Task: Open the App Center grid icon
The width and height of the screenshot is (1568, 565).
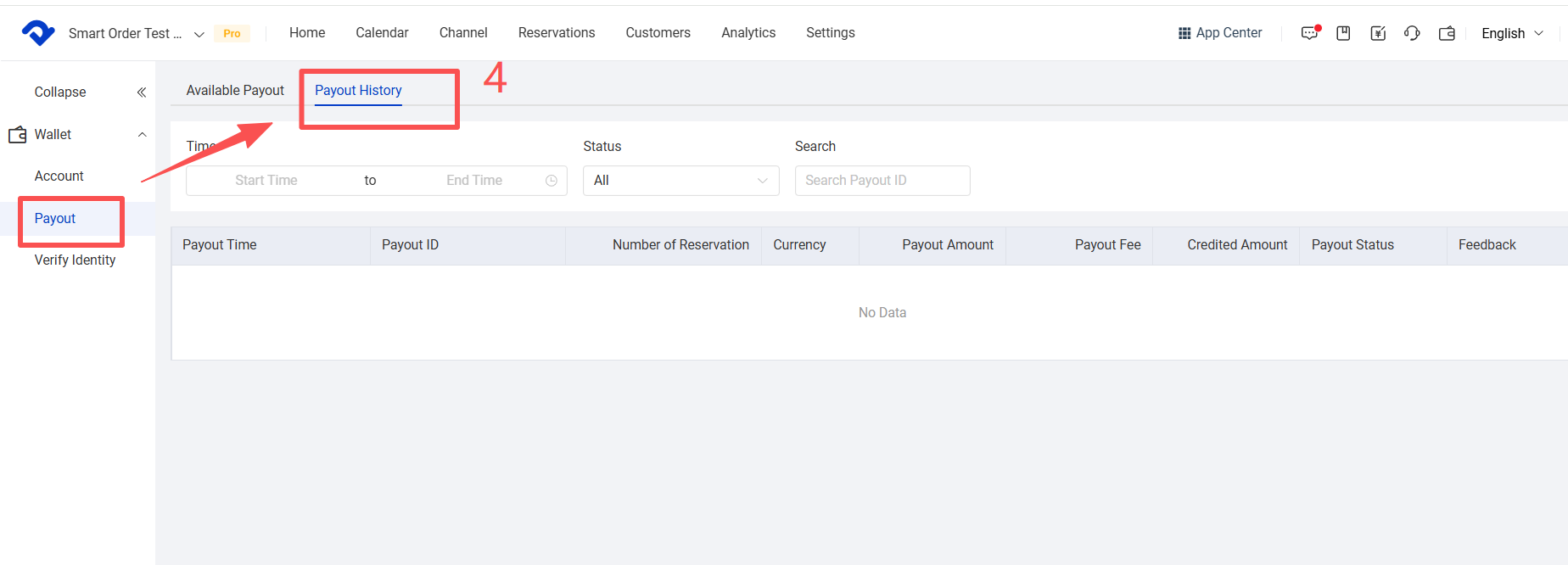Action: tap(1184, 33)
